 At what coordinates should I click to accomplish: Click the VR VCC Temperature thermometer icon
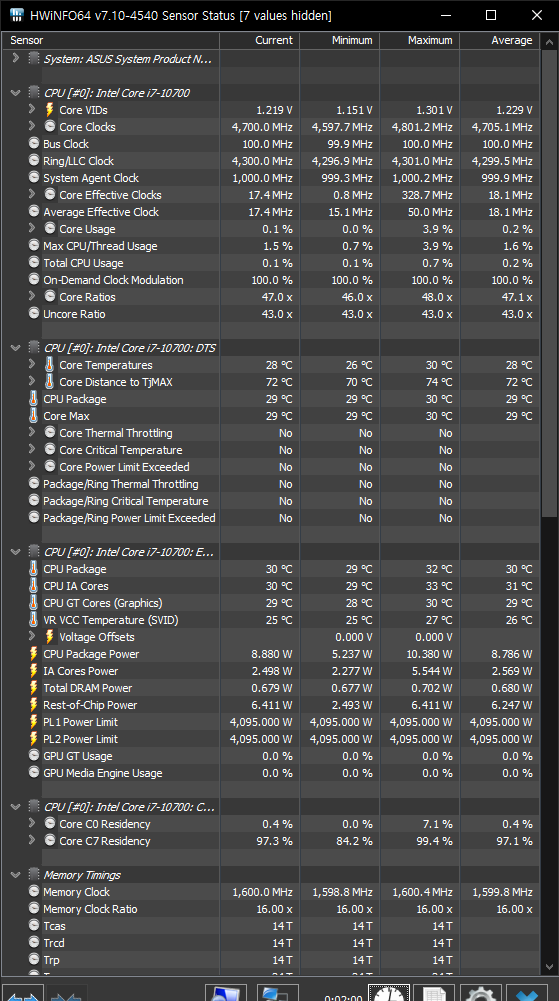click(33, 619)
